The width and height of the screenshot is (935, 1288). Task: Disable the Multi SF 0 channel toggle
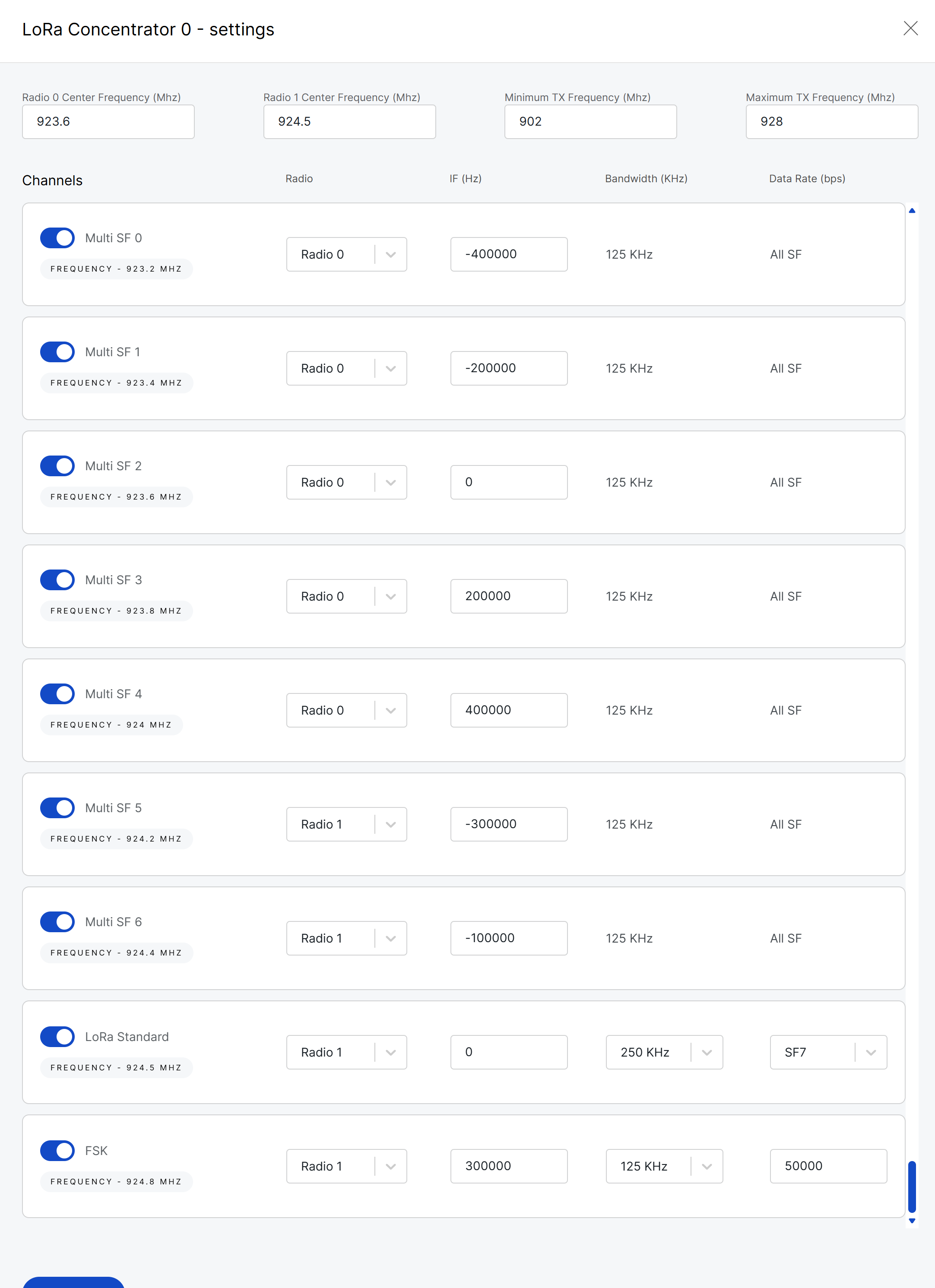[x=57, y=238]
